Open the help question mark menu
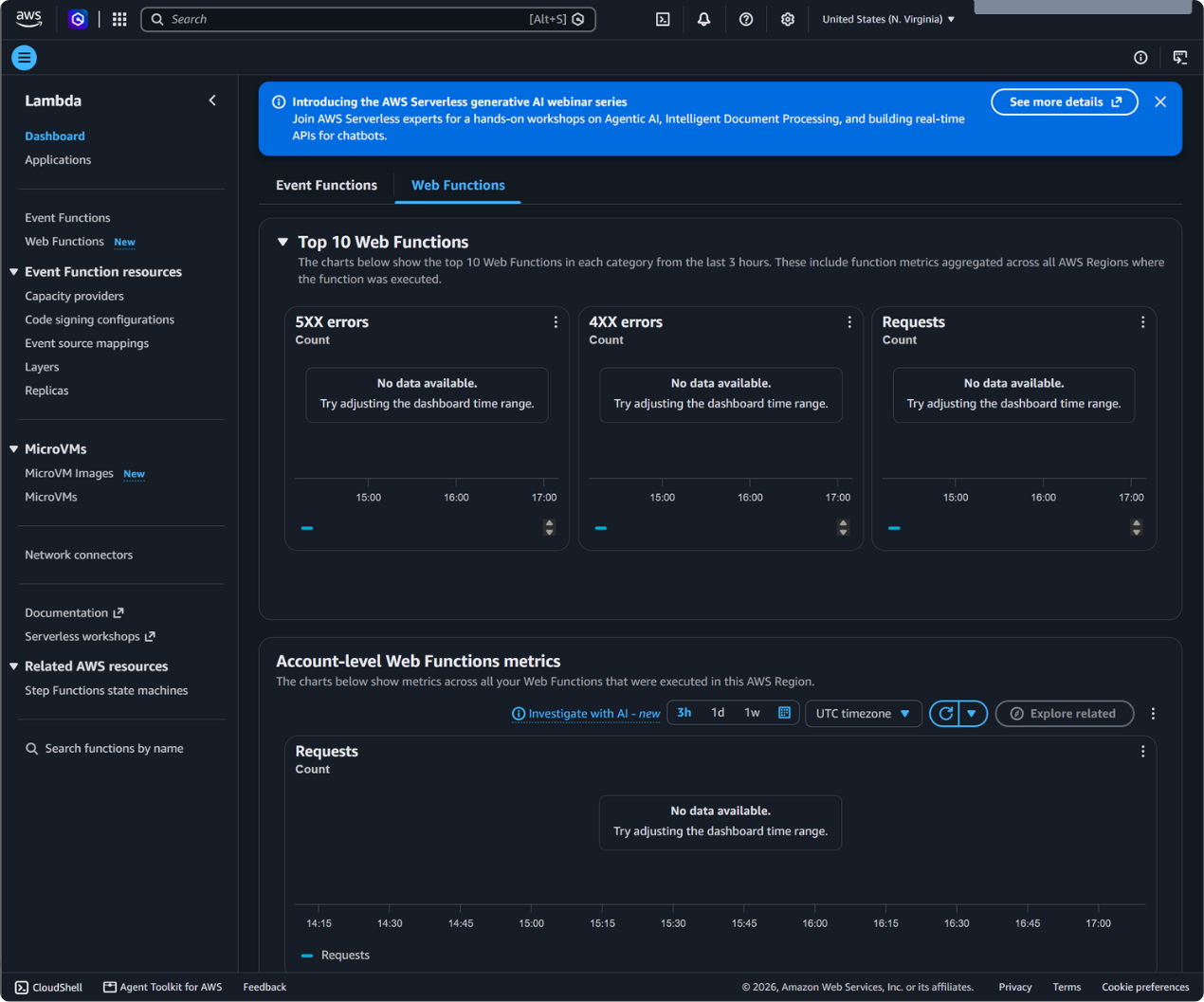Image resolution: width=1204 pixels, height=1002 pixels. pos(746,19)
